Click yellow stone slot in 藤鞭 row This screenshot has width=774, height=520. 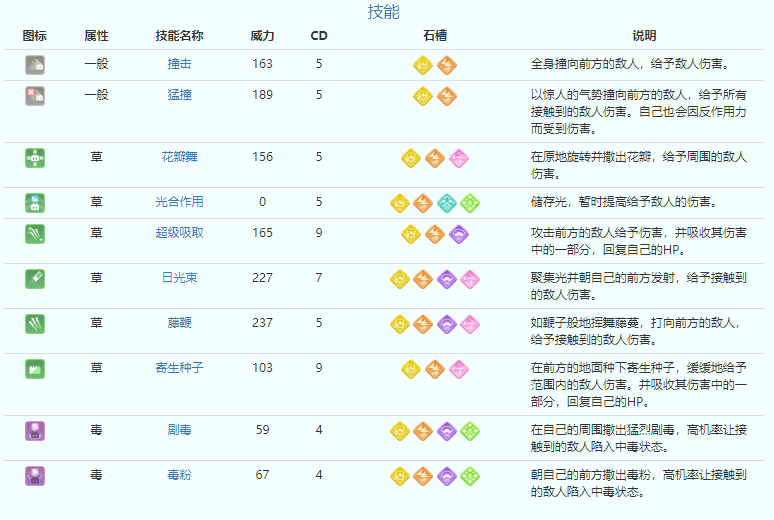[400, 324]
